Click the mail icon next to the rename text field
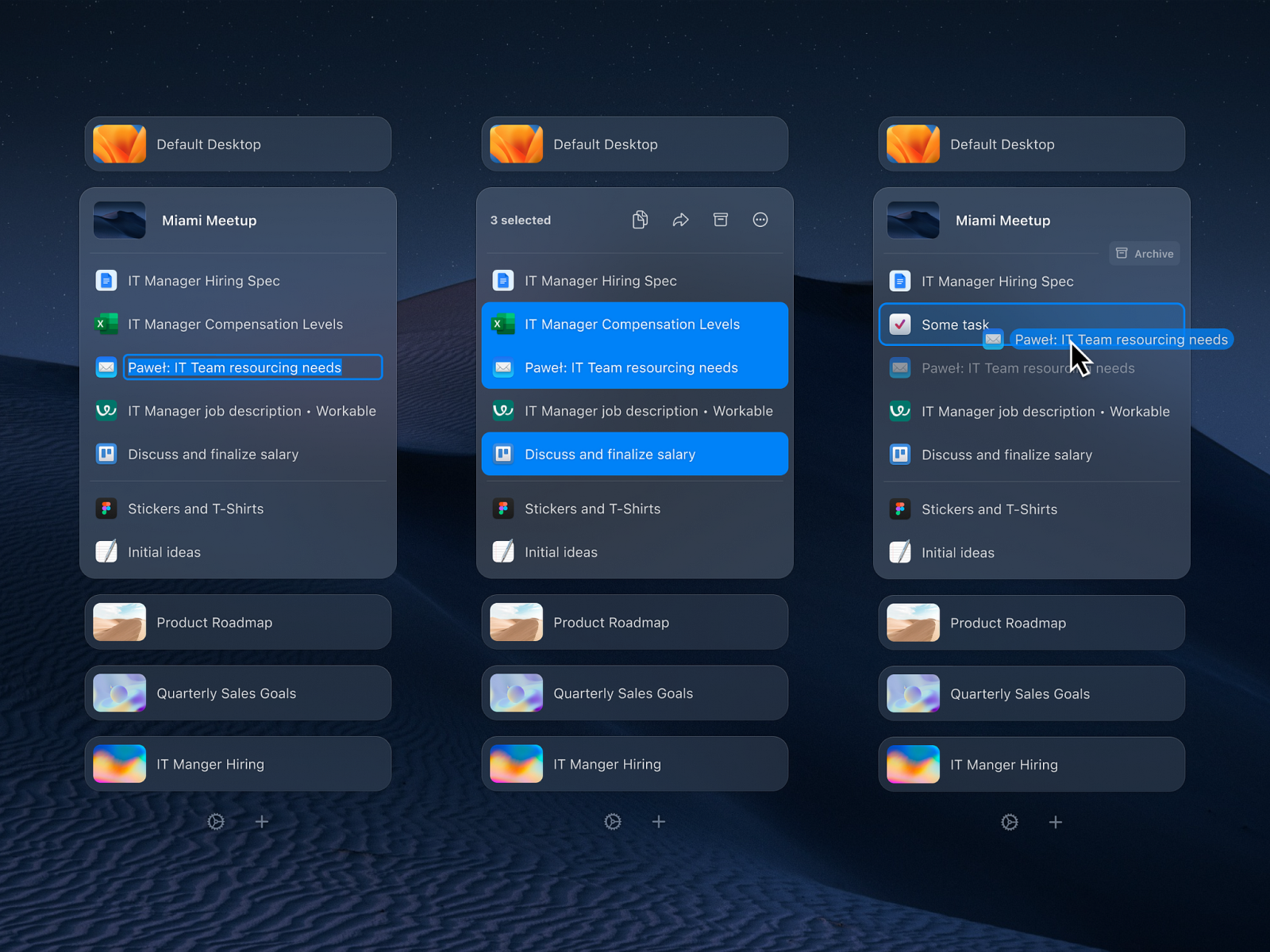 [106, 367]
